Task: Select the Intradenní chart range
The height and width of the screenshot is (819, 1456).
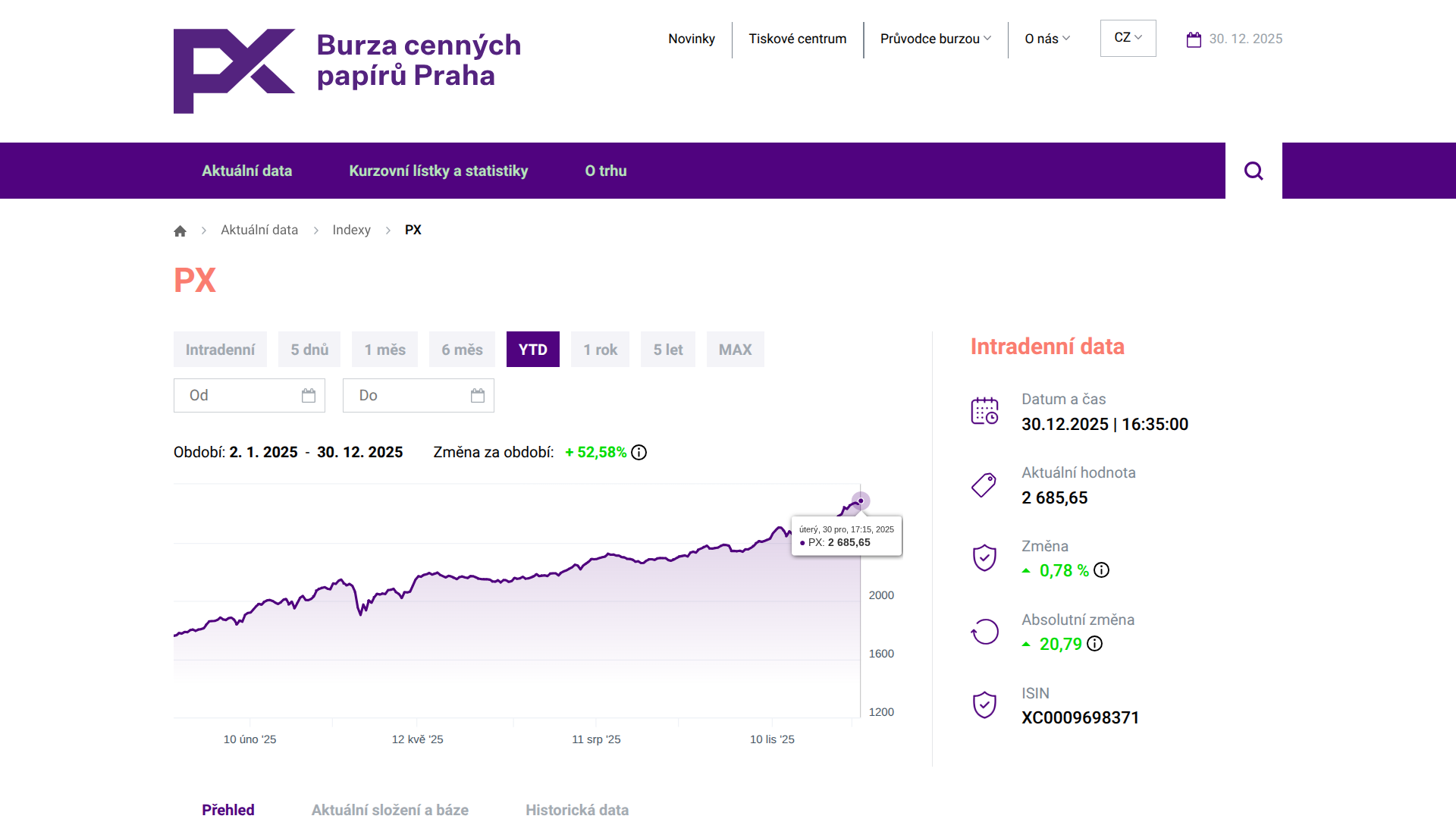Action: [220, 350]
